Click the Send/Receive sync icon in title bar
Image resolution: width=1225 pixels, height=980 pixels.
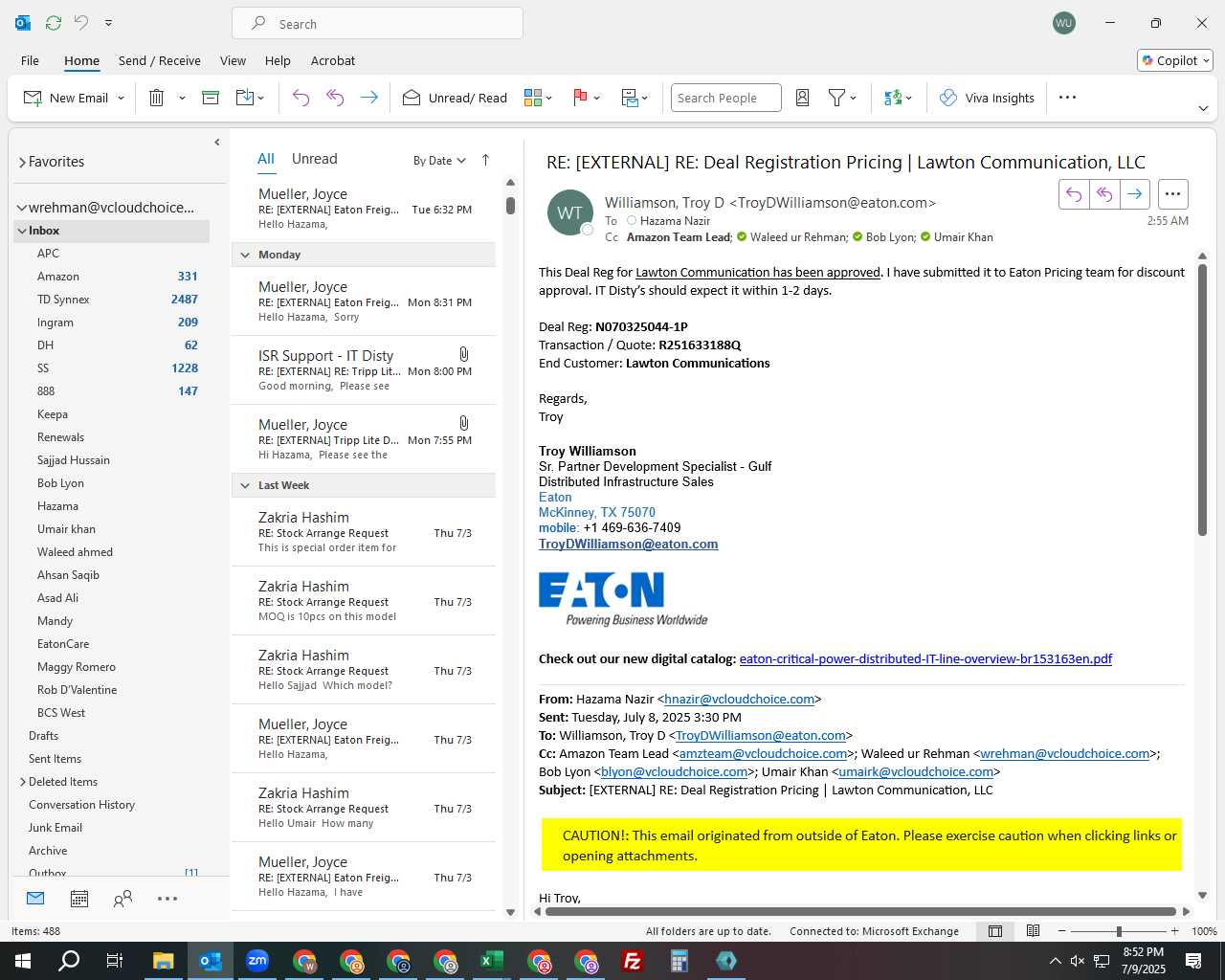click(54, 23)
